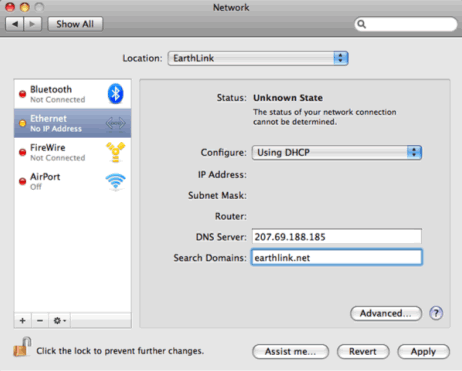Open help with the question mark button
Image resolution: width=462 pixels, height=371 pixels.
click(x=436, y=313)
